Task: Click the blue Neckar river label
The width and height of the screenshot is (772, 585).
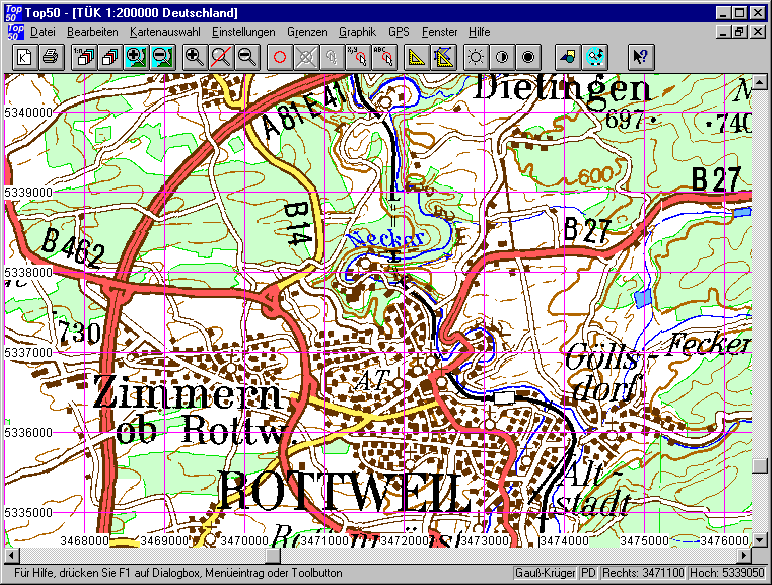Action: tap(386, 239)
